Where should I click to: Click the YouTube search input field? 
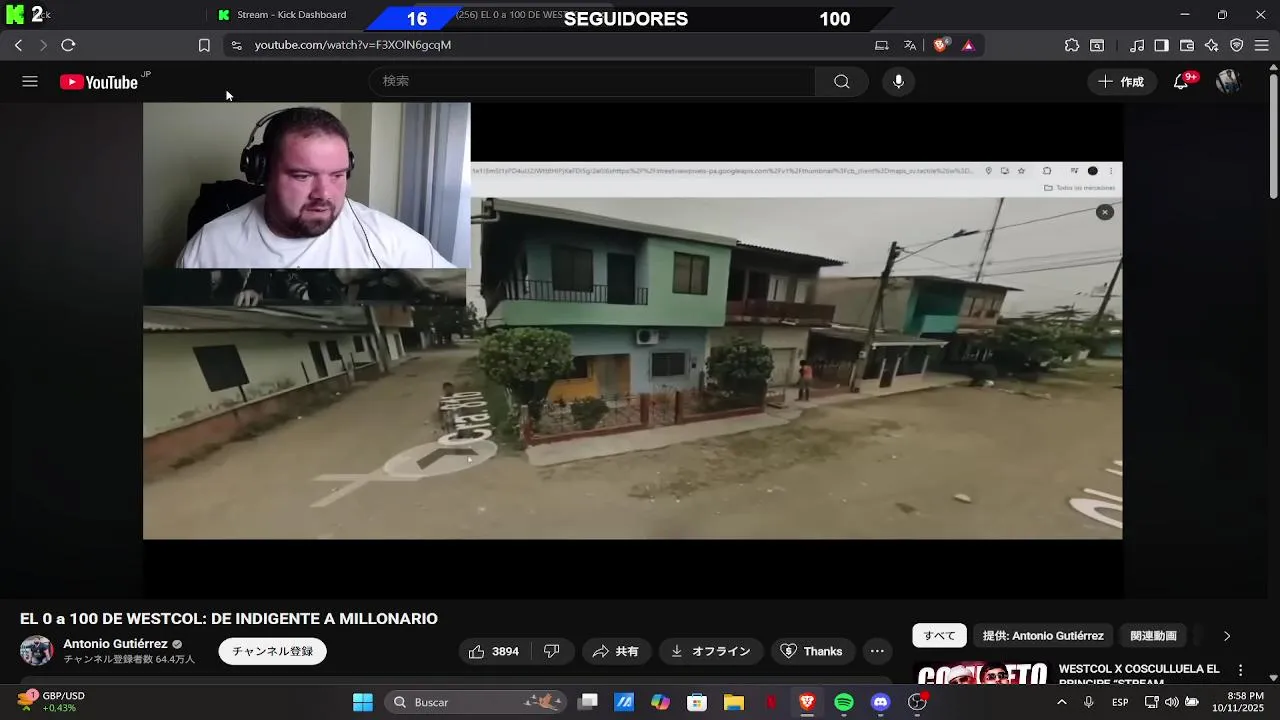[x=592, y=82]
